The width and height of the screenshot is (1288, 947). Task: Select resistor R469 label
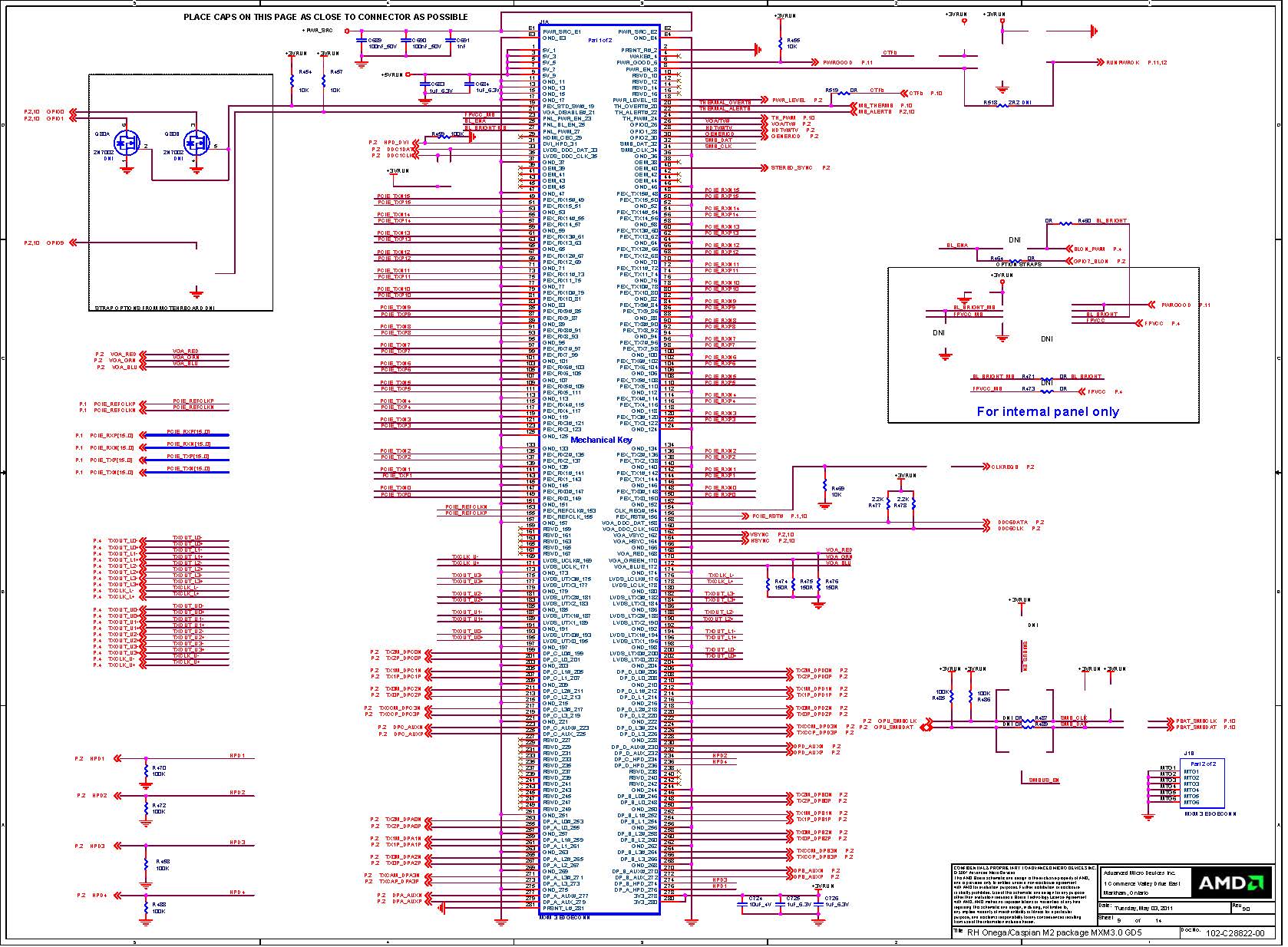coord(838,488)
